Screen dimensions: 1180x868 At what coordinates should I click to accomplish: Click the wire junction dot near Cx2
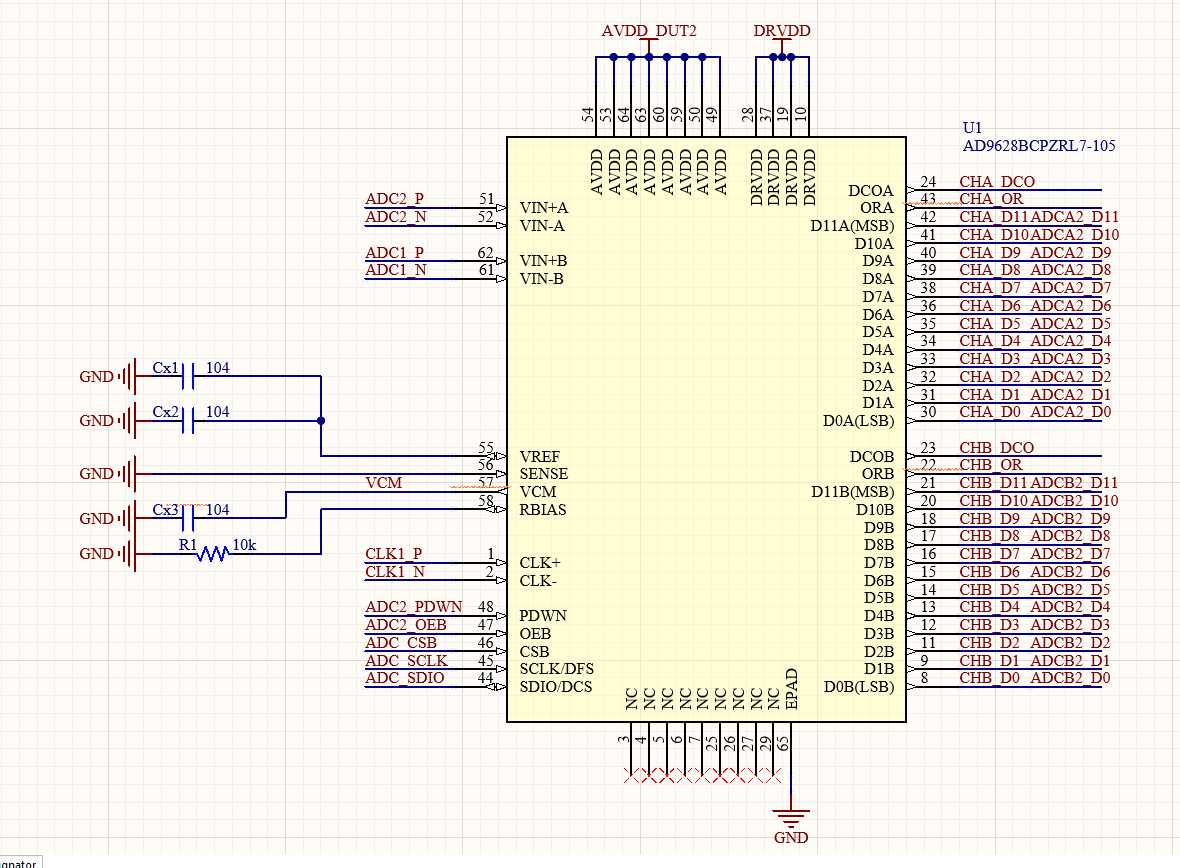[320, 421]
